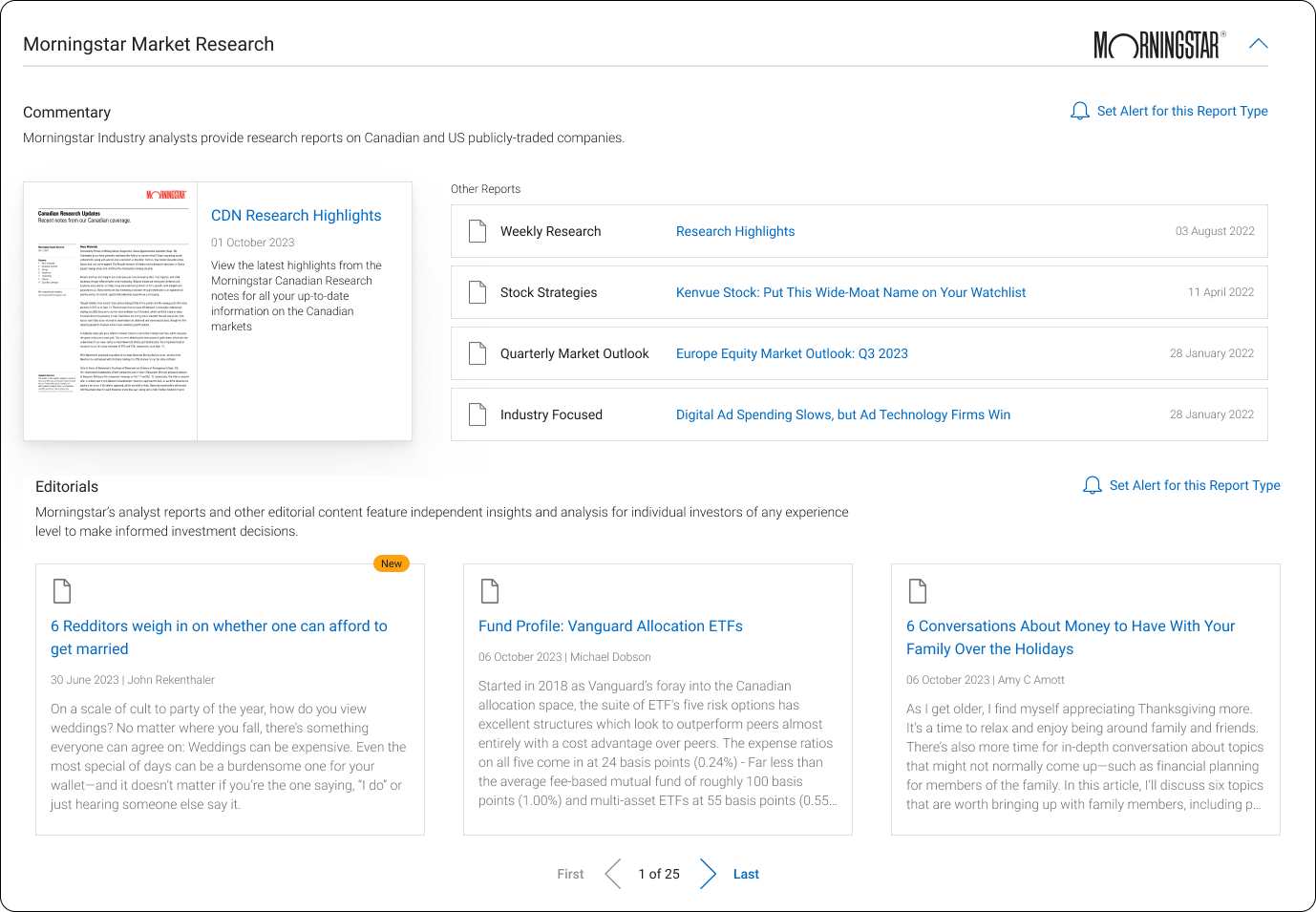The image size is (1316, 912).
Task: Go to First page of editorials
Action: pyautogui.click(x=570, y=874)
